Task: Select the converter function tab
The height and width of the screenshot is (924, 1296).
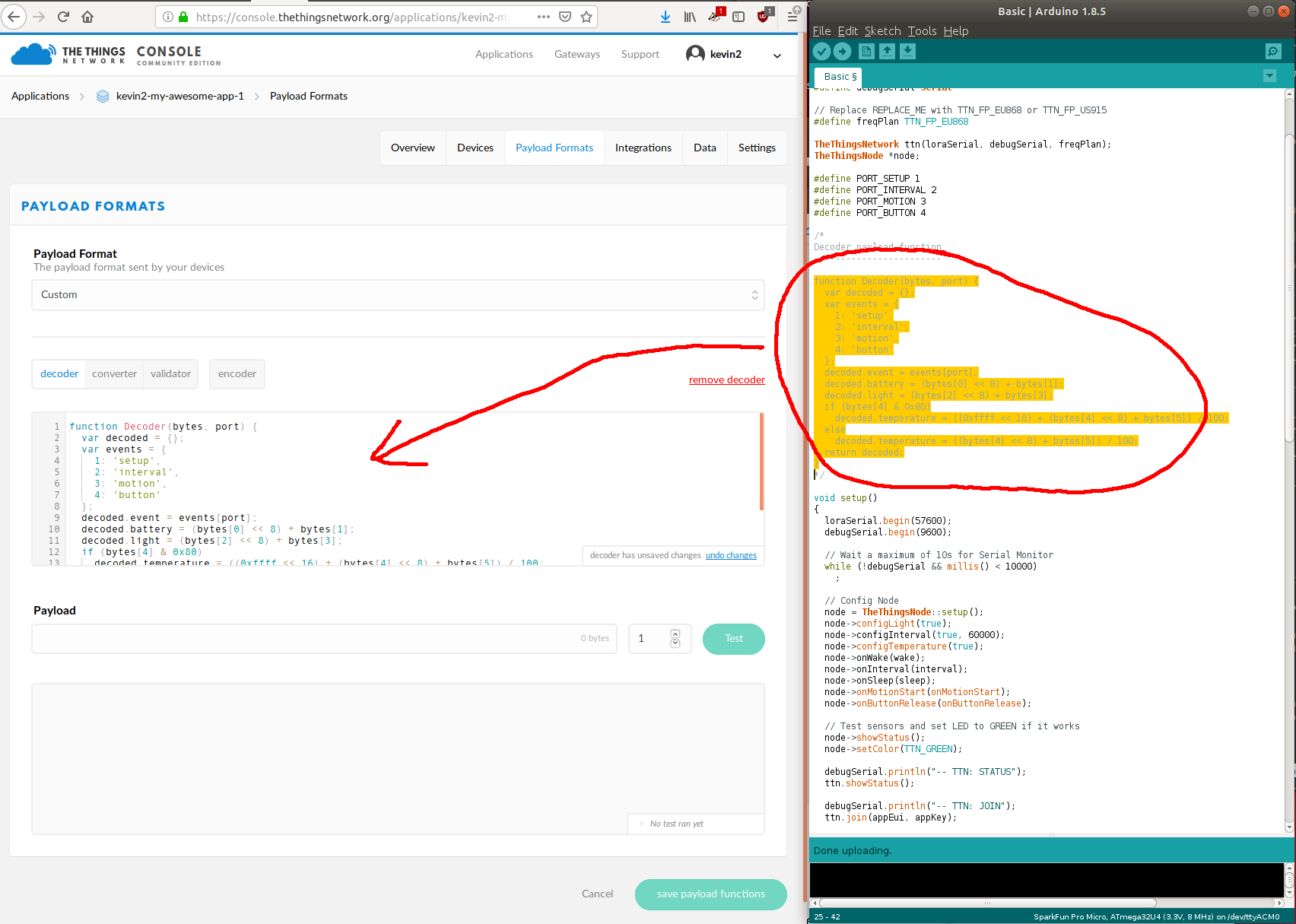Action: pyautogui.click(x=114, y=374)
